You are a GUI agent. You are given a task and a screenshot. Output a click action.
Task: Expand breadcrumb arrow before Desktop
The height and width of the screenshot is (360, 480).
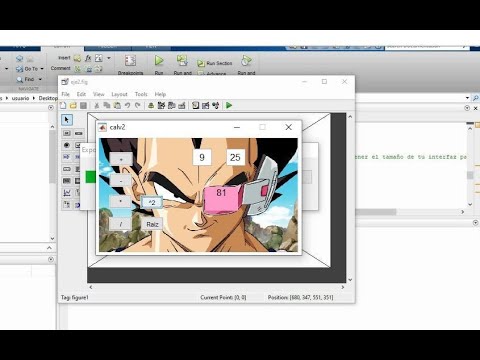34,98
